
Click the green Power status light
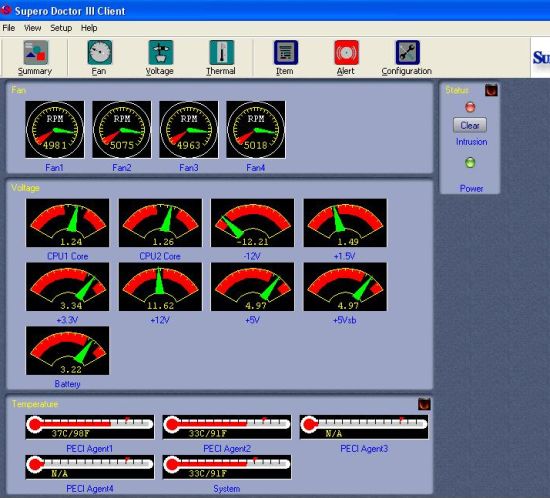(470, 163)
